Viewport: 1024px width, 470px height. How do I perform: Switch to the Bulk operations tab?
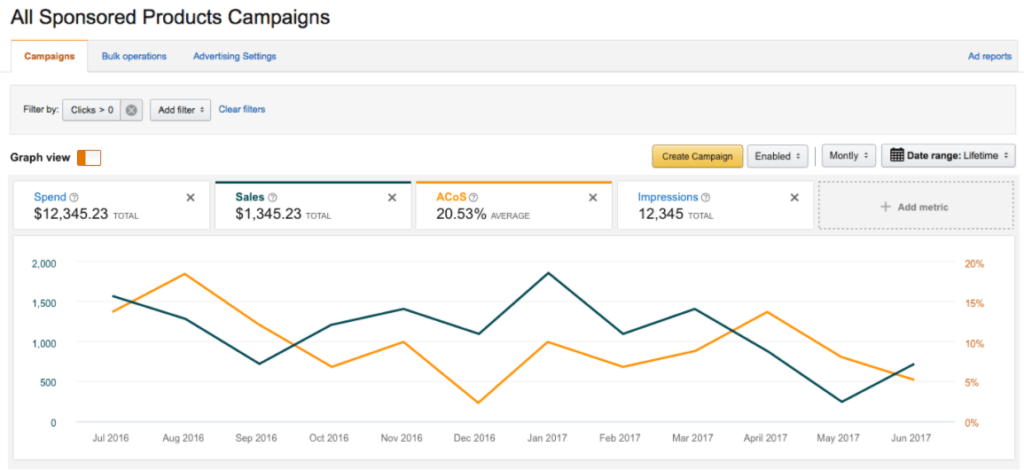(134, 56)
